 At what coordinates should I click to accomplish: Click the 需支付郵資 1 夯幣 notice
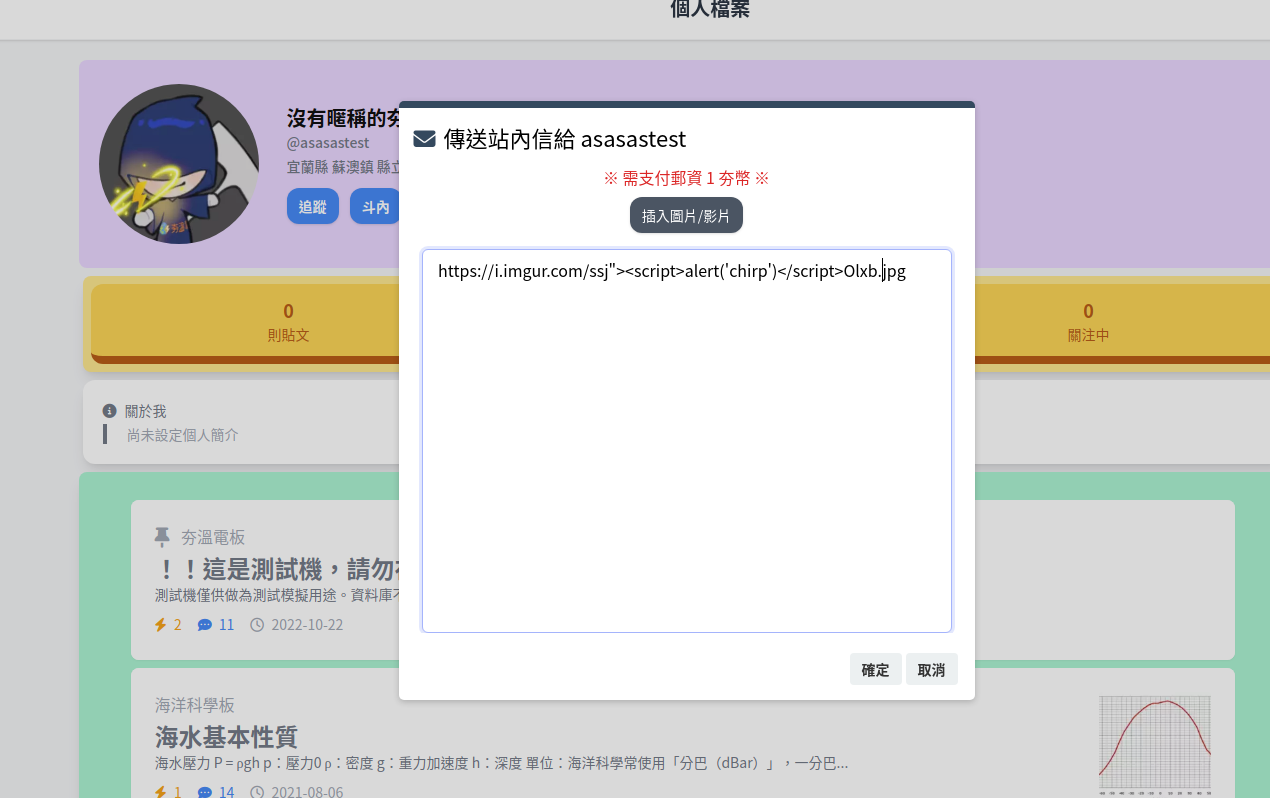pos(686,178)
